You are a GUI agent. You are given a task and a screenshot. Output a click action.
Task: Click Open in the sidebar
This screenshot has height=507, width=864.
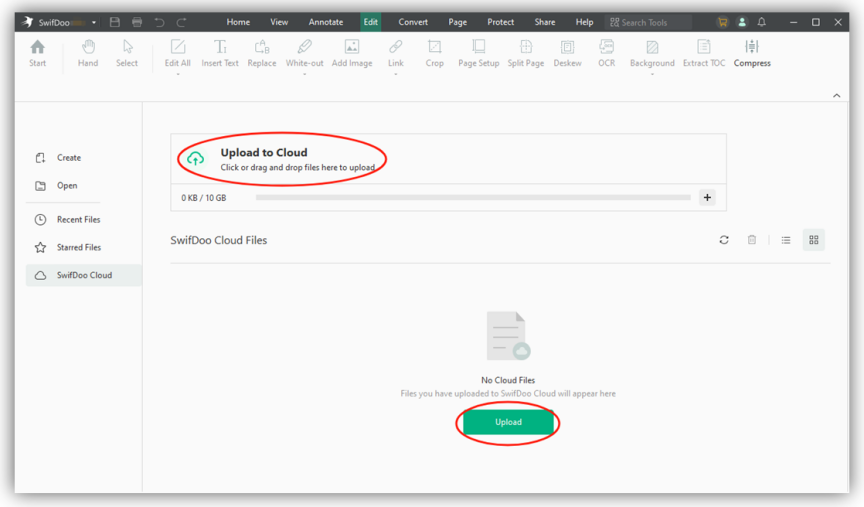click(x=67, y=186)
